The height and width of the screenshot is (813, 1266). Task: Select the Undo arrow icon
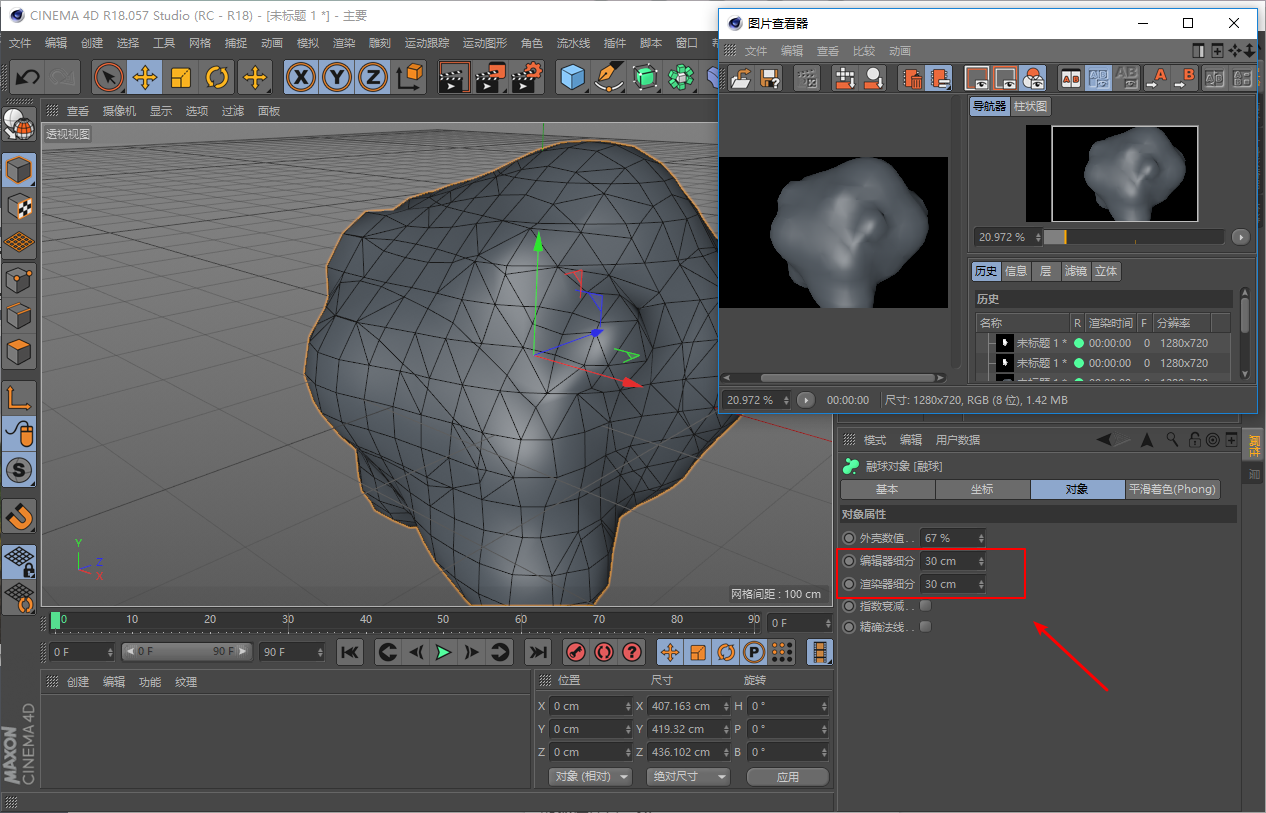(x=28, y=77)
